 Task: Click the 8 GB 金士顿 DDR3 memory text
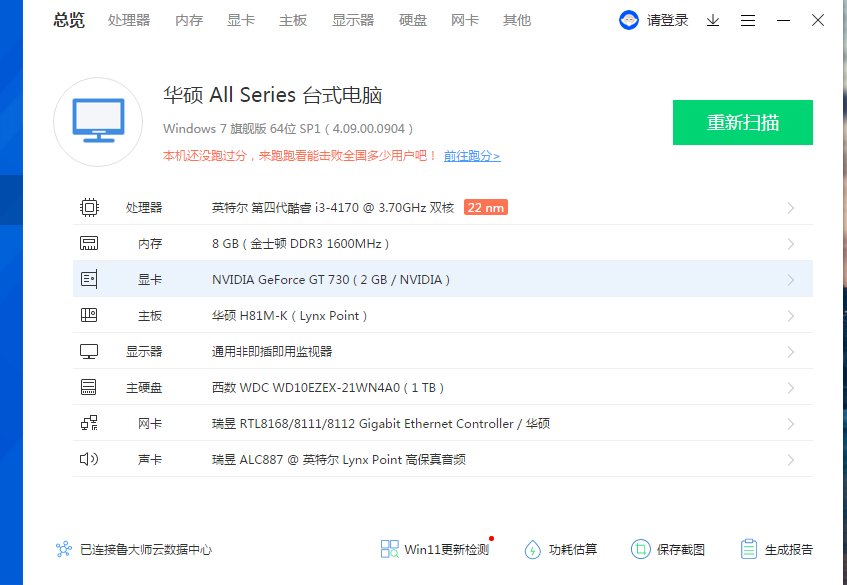pos(300,244)
